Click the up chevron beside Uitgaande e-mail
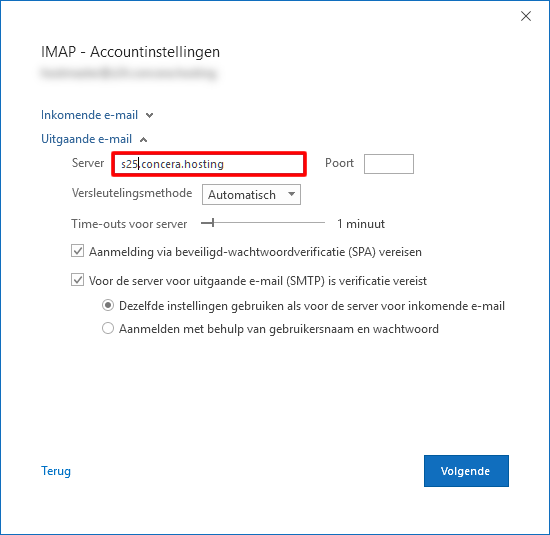 [143, 140]
